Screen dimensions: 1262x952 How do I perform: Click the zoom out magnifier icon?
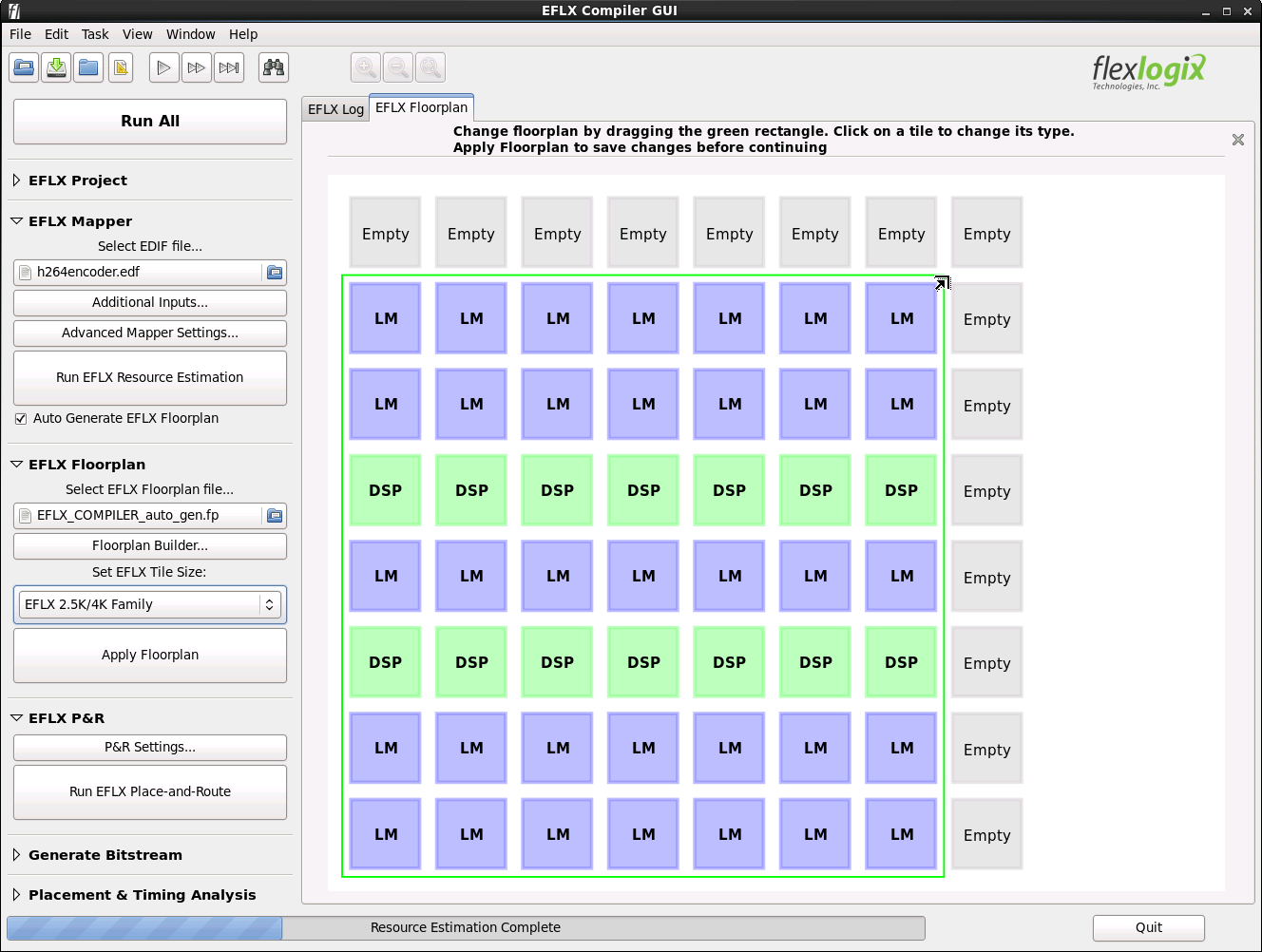tap(398, 67)
